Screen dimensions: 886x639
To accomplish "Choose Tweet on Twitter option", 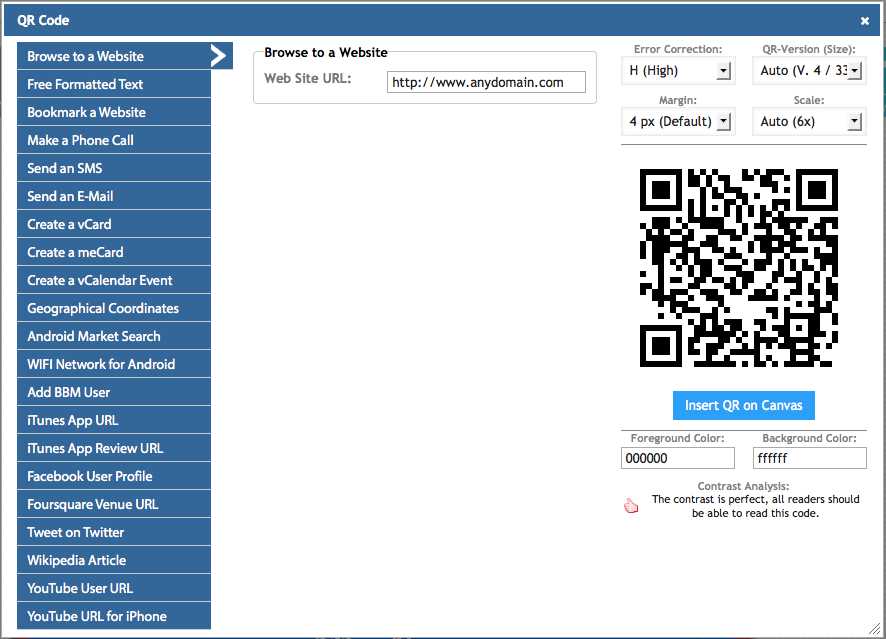I will [x=114, y=532].
